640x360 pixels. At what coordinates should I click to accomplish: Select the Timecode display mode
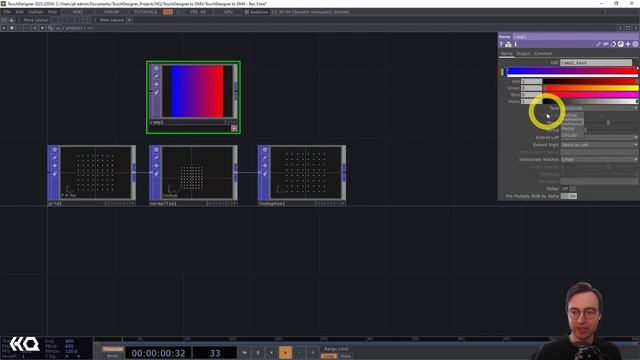(x=113, y=349)
